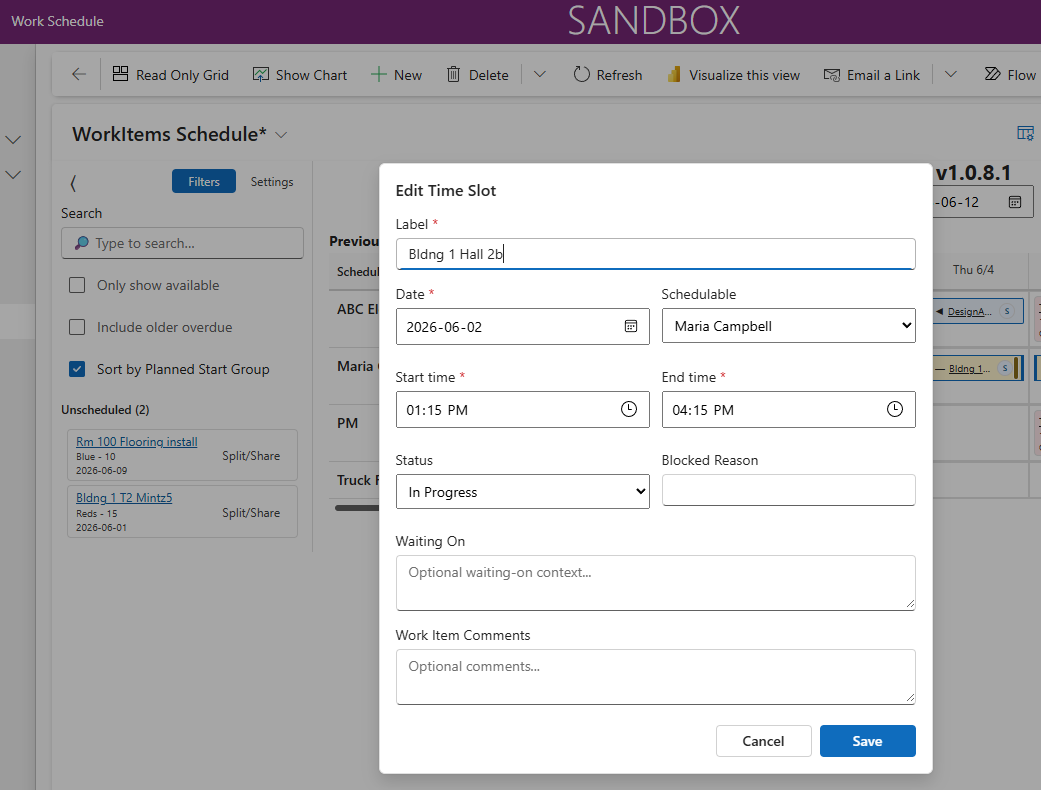Go back with the left arrow icon

coord(79,74)
